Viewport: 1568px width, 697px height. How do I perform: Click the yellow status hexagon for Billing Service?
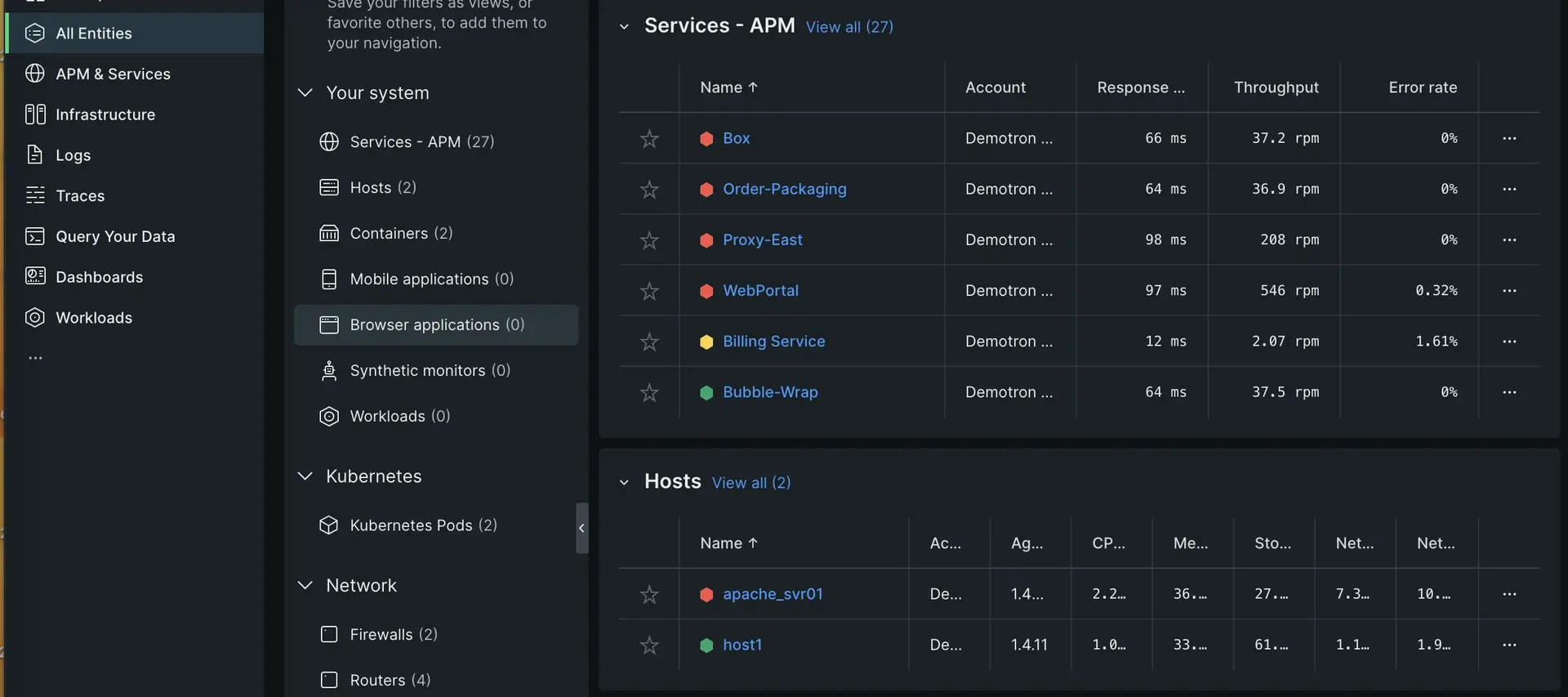coord(706,342)
